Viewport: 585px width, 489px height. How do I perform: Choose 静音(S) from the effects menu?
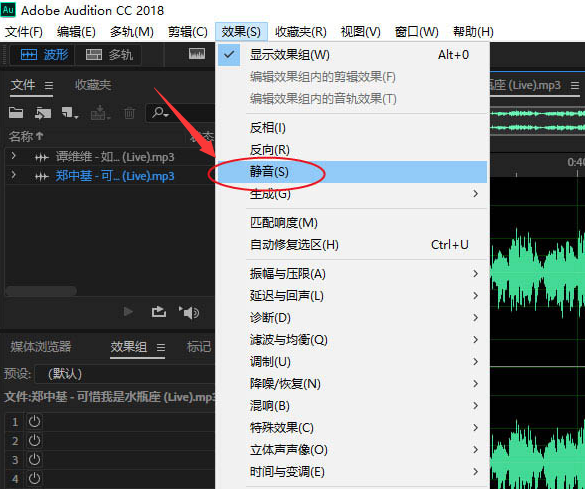pyautogui.click(x=352, y=172)
